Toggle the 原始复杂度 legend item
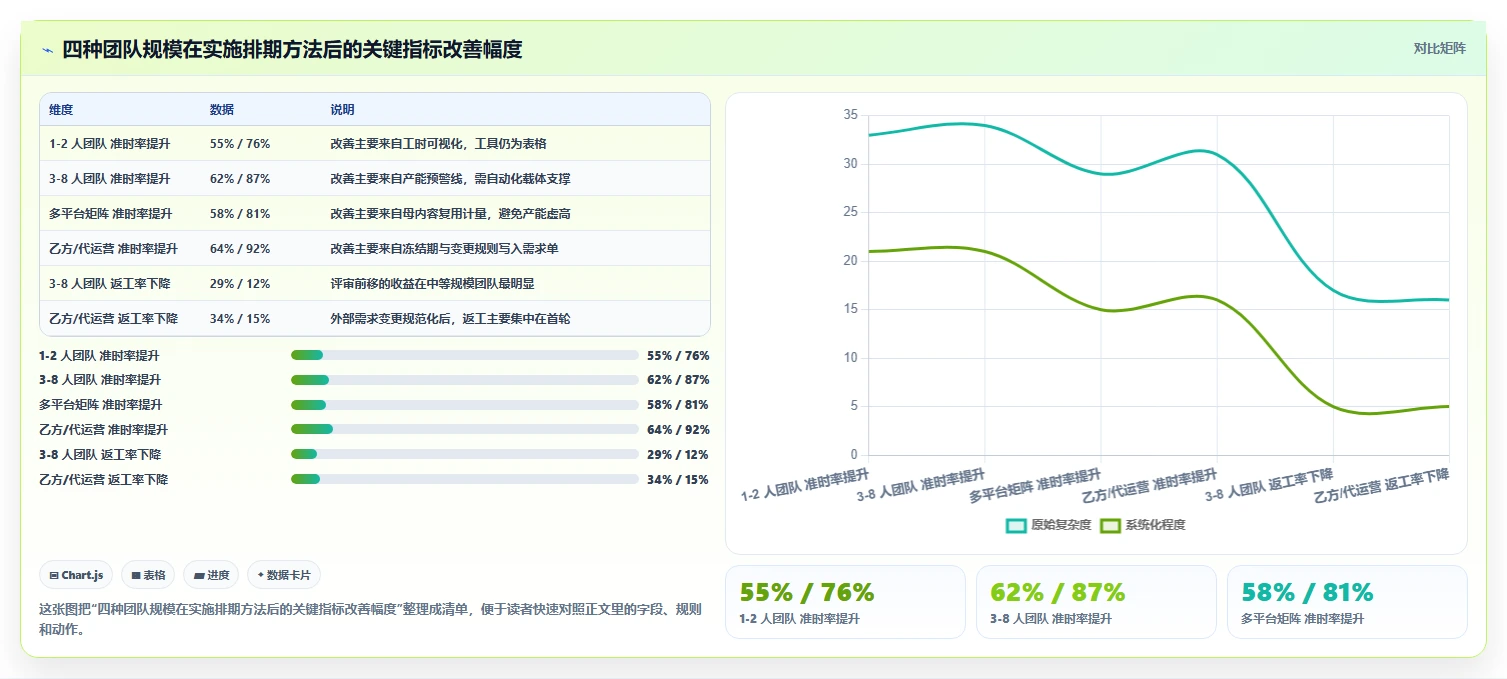This screenshot has width=1507, height=679. click(1048, 525)
